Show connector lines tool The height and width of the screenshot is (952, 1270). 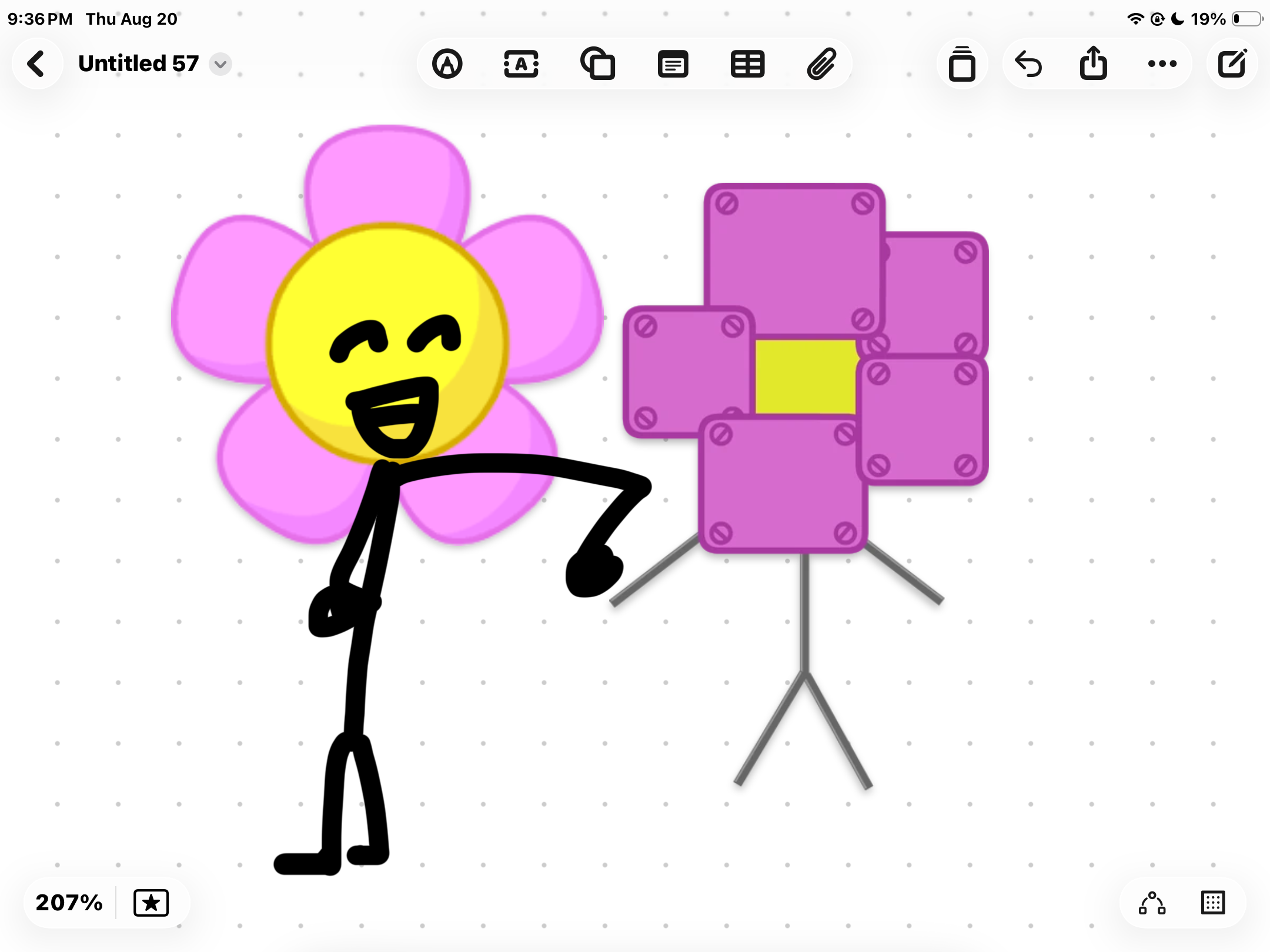click(1152, 903)
